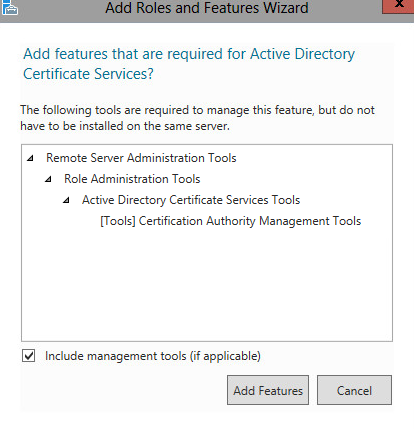This screenshot has width=414, height=429.
Task: Click the dialog heading about Certificate Services
Action: pos(189,64)
